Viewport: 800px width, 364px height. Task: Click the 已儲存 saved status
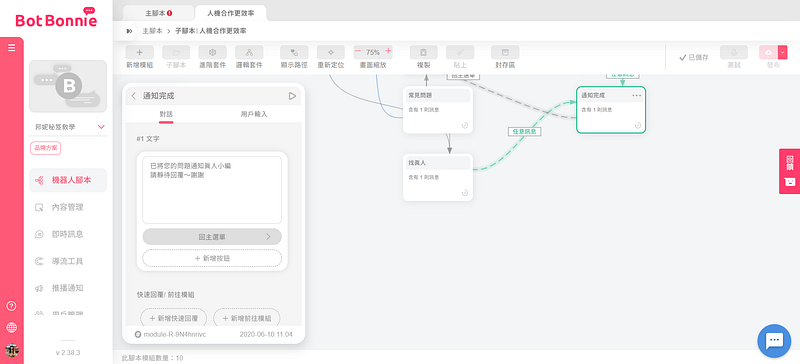pyautogui.click(x=694, y=58)
